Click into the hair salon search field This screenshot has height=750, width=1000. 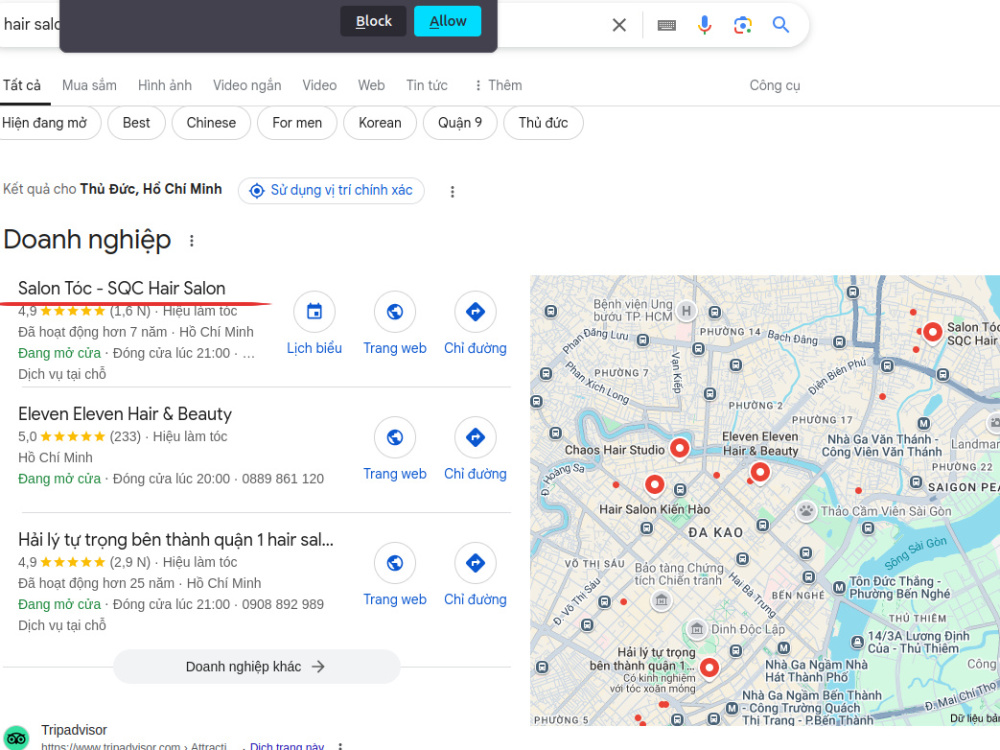tap(31, 24)
